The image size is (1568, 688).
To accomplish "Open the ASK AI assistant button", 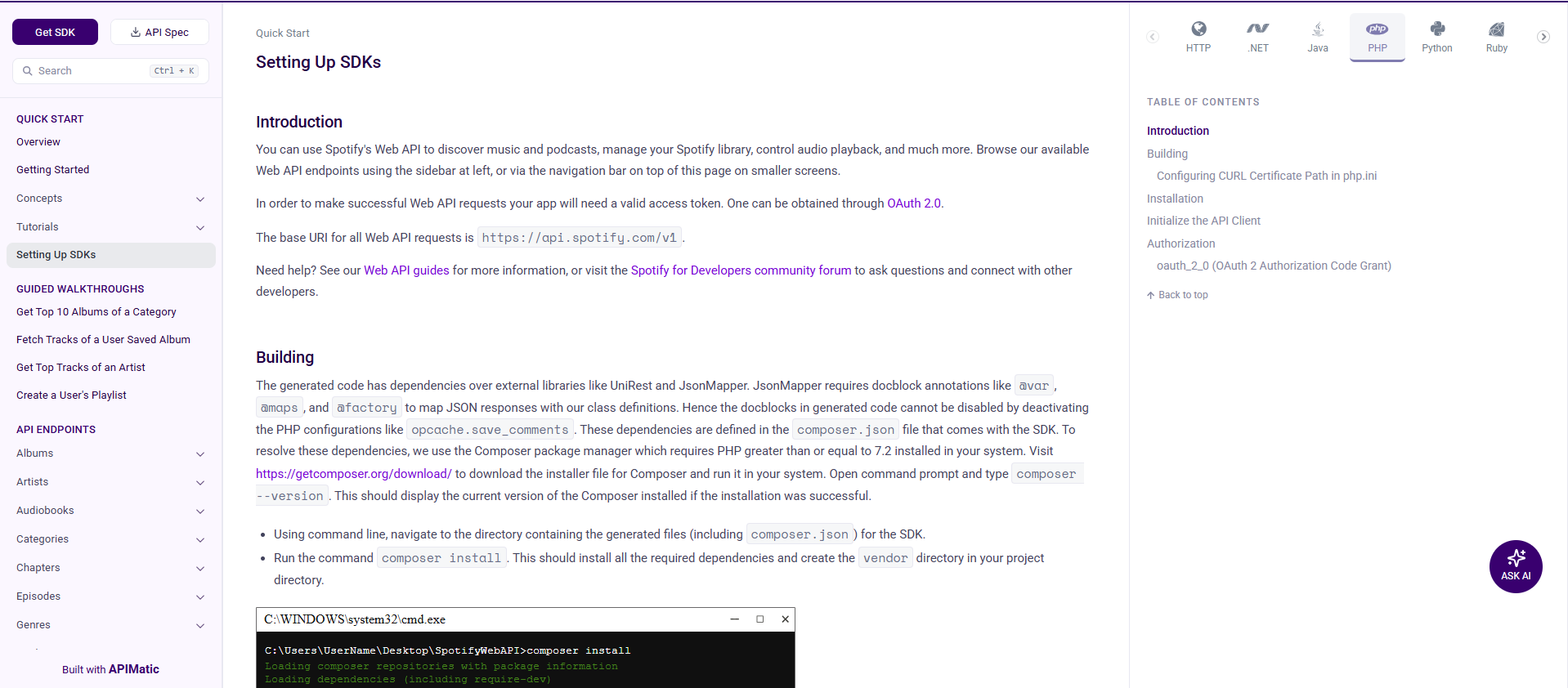I will click(x=1515, y=566).
